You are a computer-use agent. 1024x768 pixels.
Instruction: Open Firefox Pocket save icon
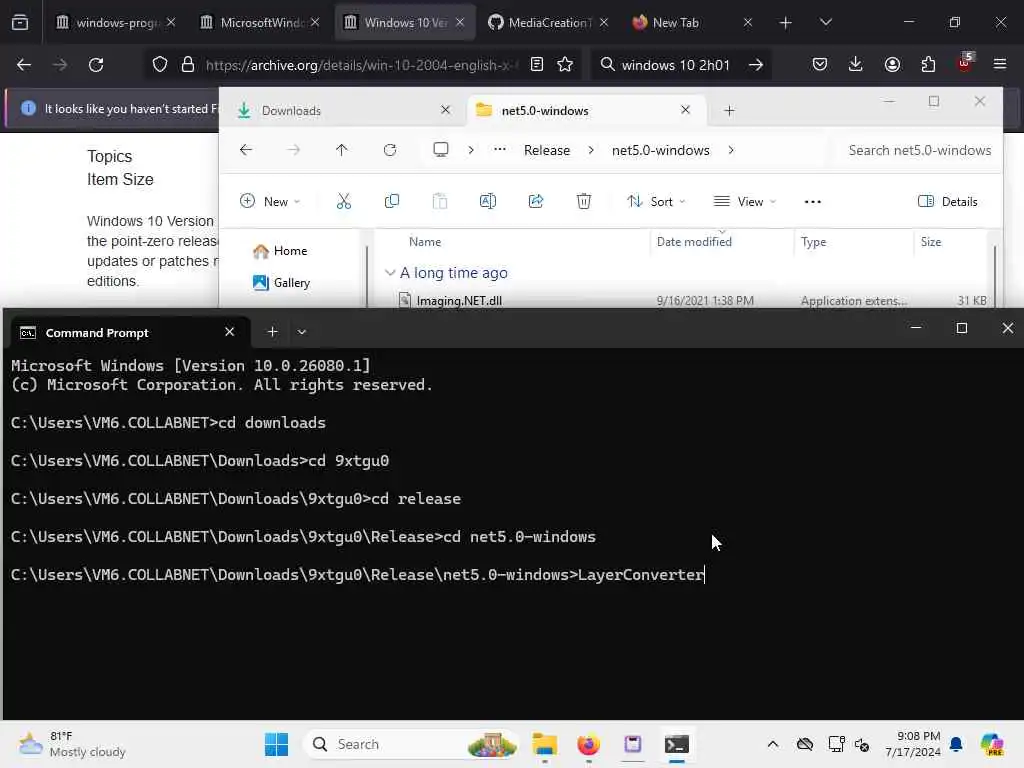(820, 65)
